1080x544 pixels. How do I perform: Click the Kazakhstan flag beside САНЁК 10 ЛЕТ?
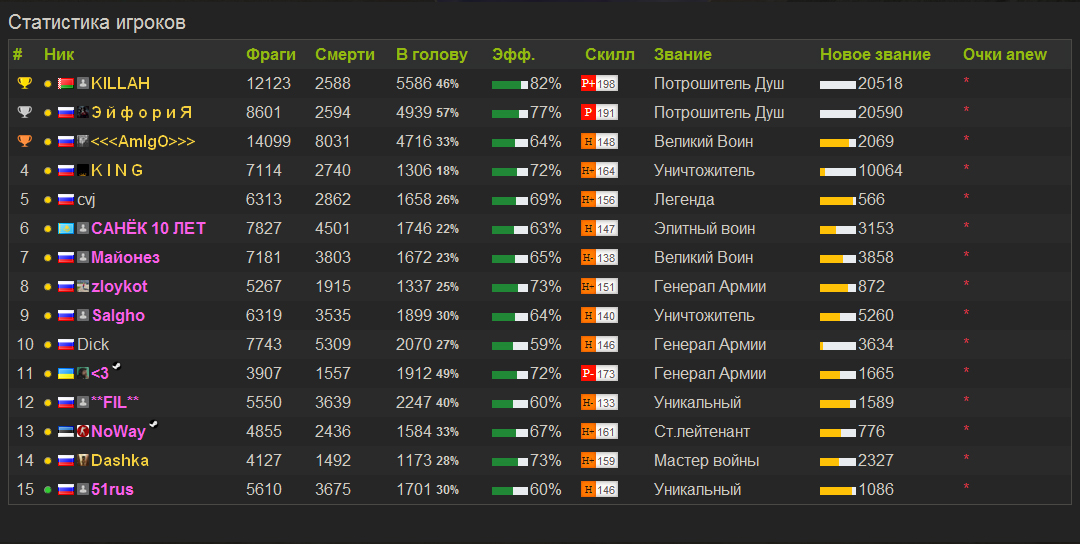66,229
